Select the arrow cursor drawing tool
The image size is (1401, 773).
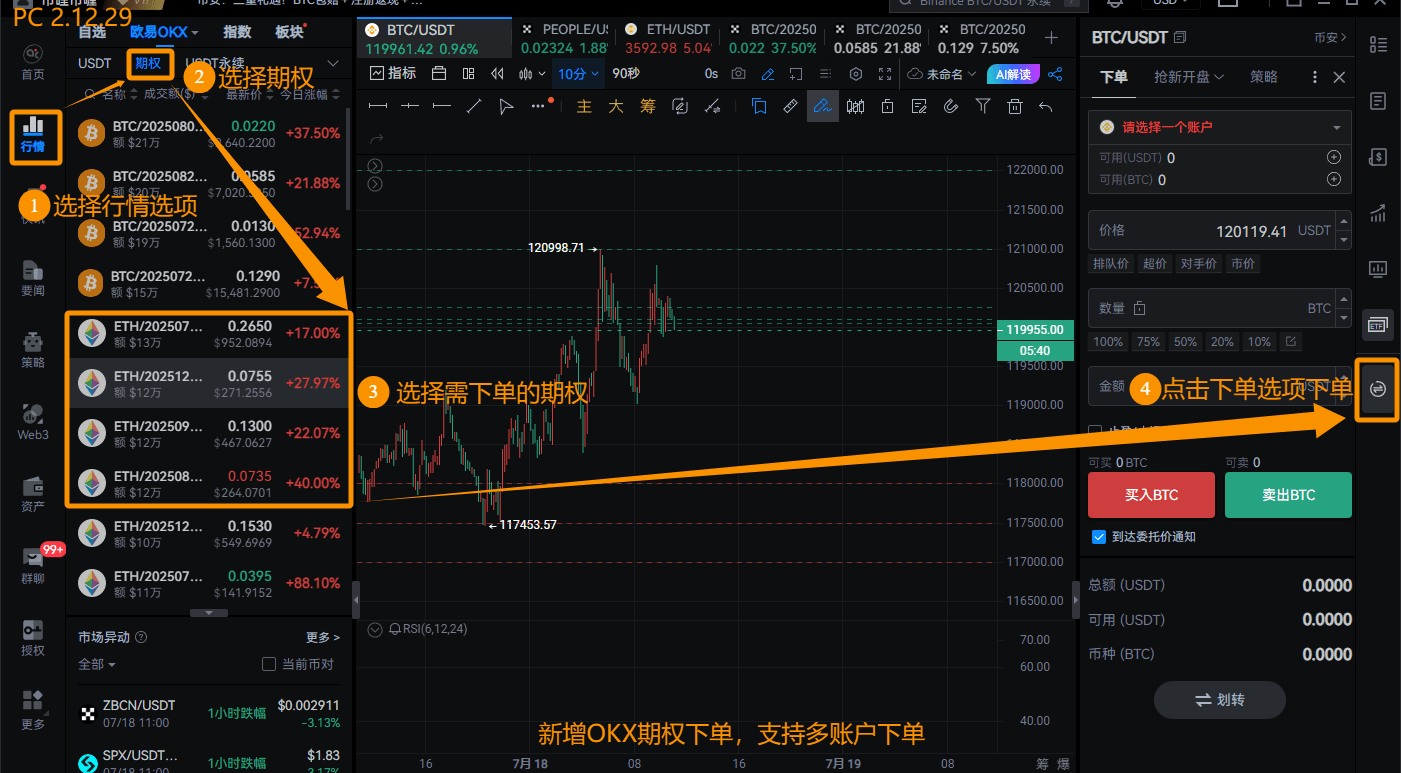click(x=506, y=105)
